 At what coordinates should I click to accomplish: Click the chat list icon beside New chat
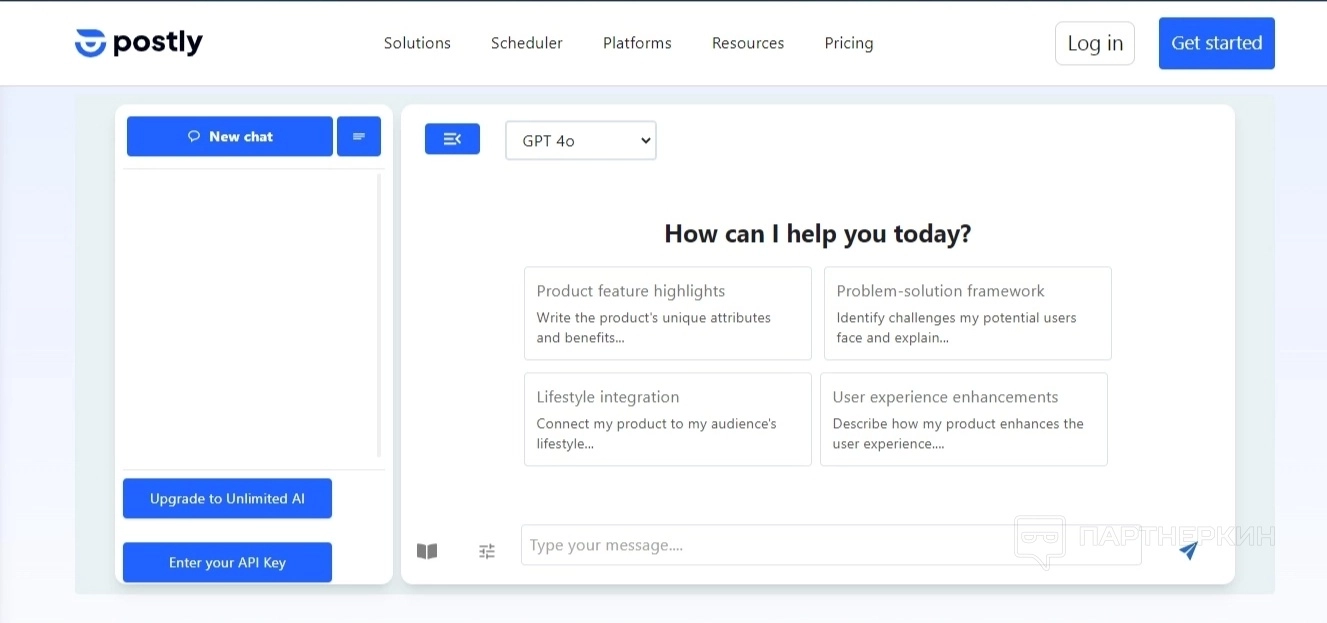pos(359,137)
